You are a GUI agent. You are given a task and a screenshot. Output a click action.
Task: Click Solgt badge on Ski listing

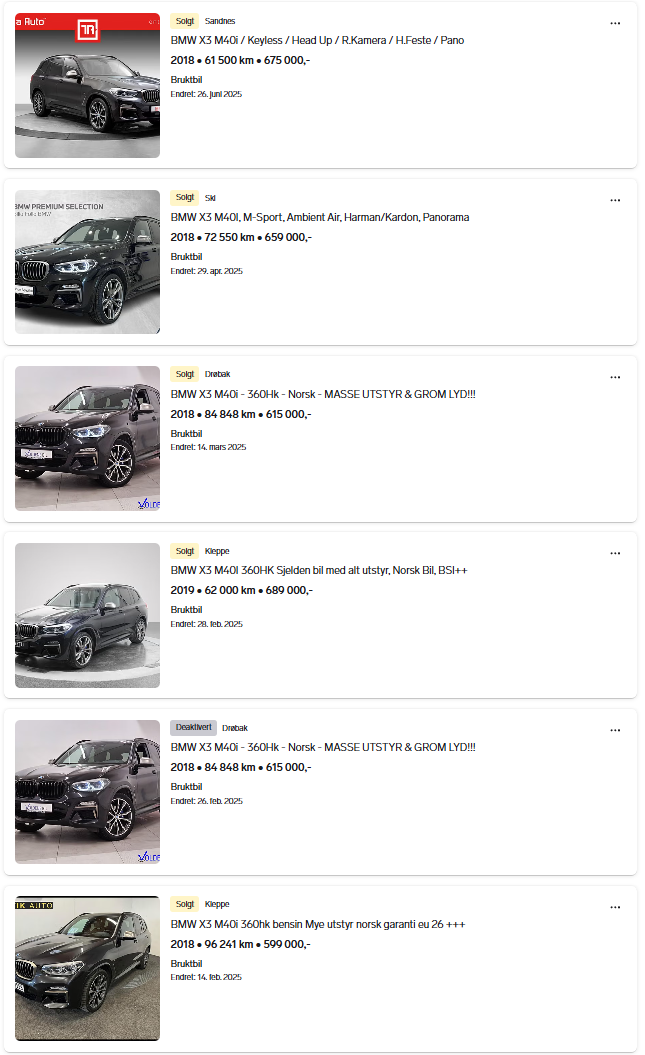coord(185,198)
